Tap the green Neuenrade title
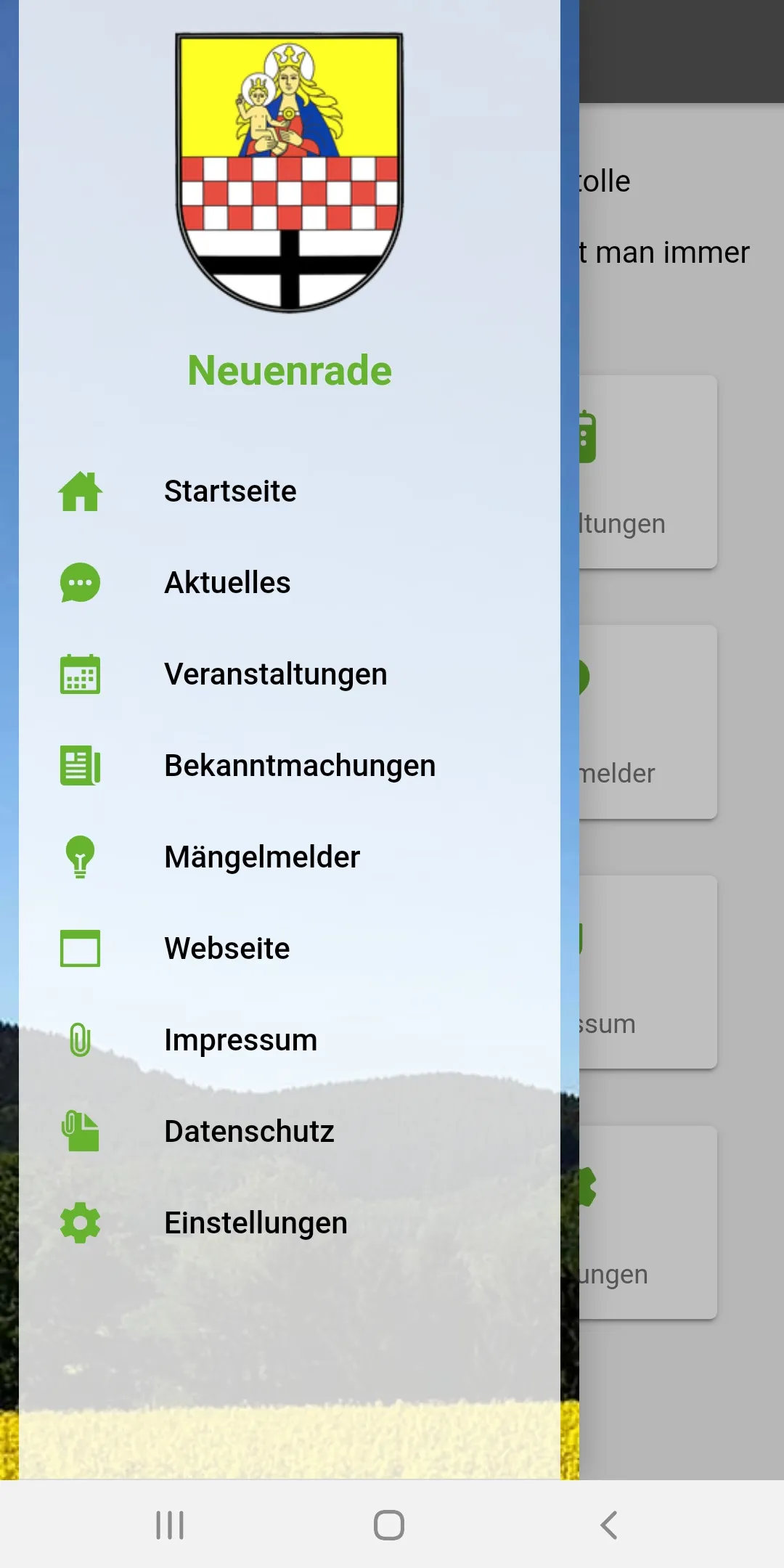This screenshot has height=1568, width=784. point(290,370)
